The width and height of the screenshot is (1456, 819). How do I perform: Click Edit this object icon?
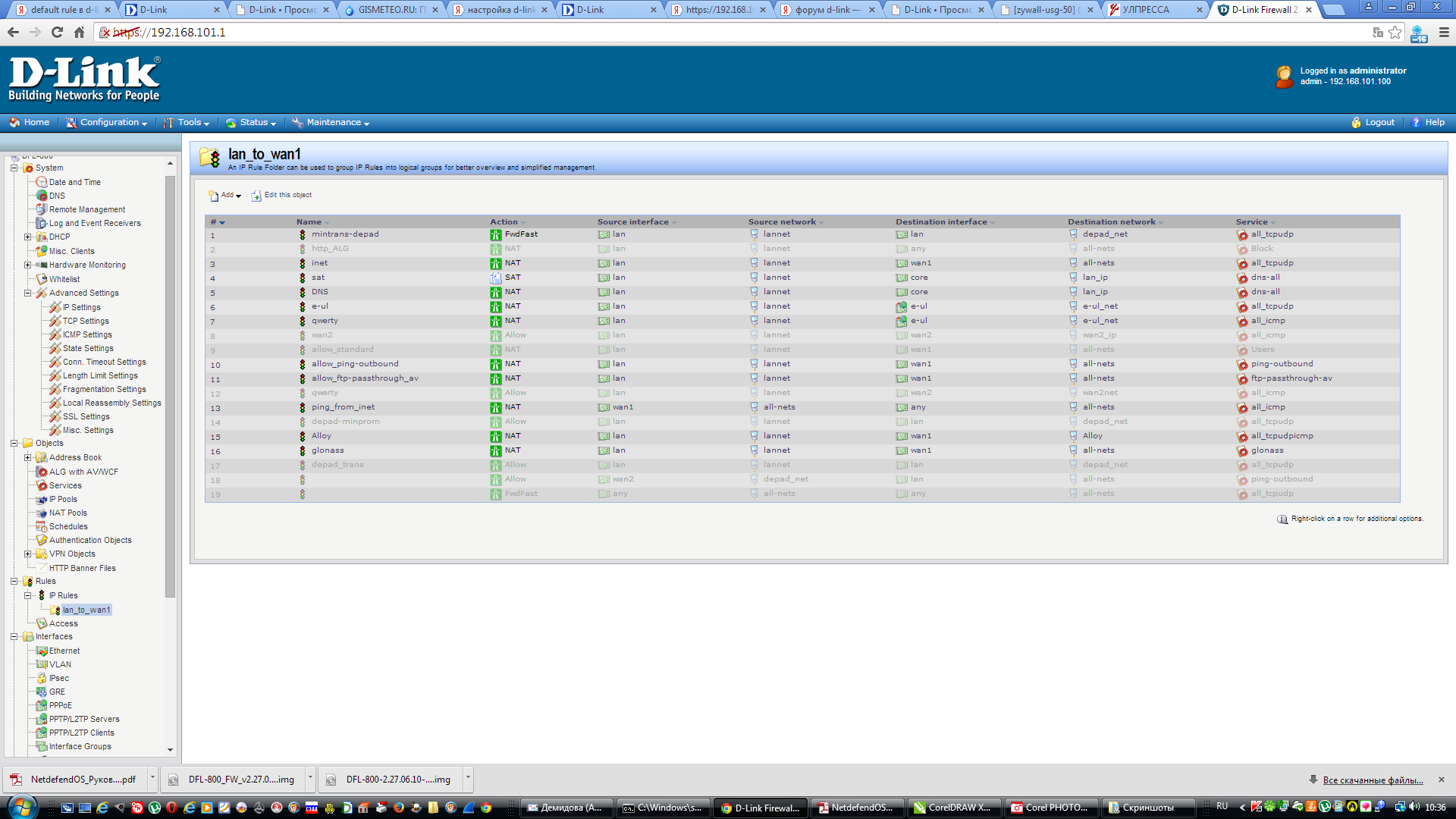tap(256, 196)
